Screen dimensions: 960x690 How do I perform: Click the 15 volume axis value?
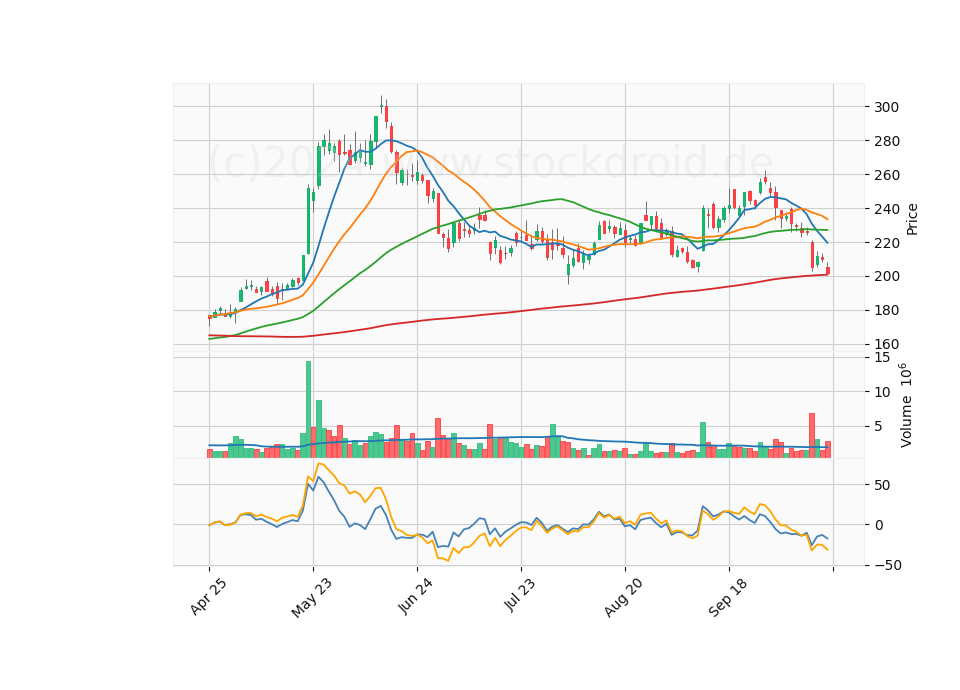click(x=882, y=357)
